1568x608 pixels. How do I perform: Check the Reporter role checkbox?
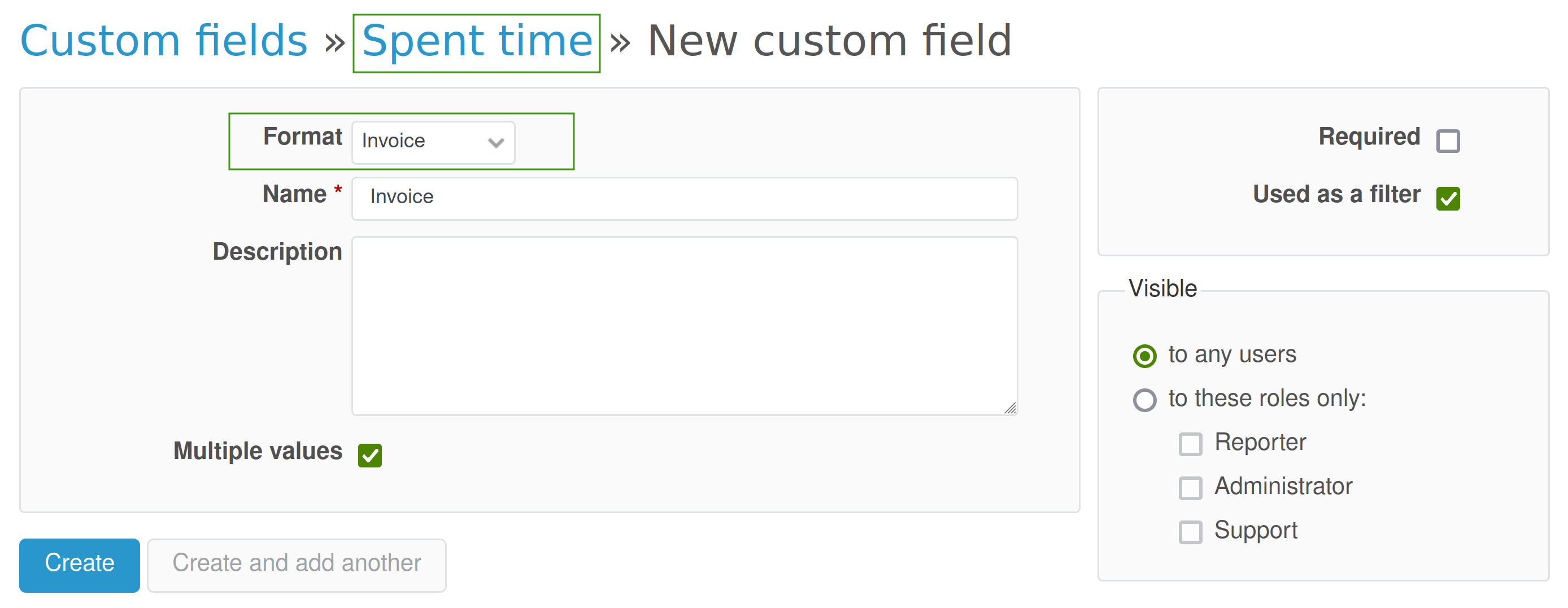click(1190, 444)
